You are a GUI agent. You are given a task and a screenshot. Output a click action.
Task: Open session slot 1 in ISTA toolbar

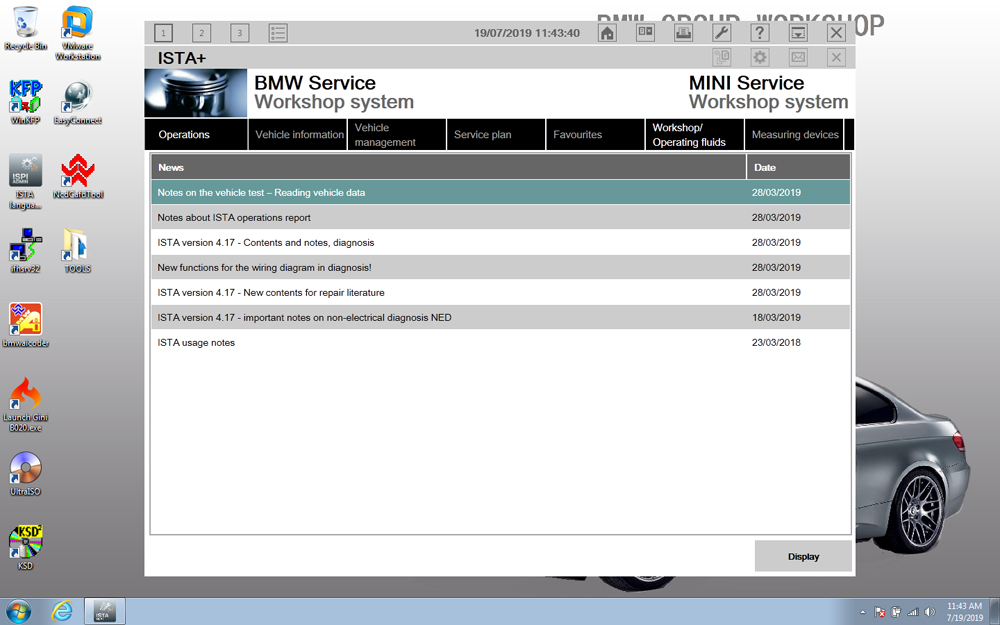pyautogui.click(x=163, y=33)
